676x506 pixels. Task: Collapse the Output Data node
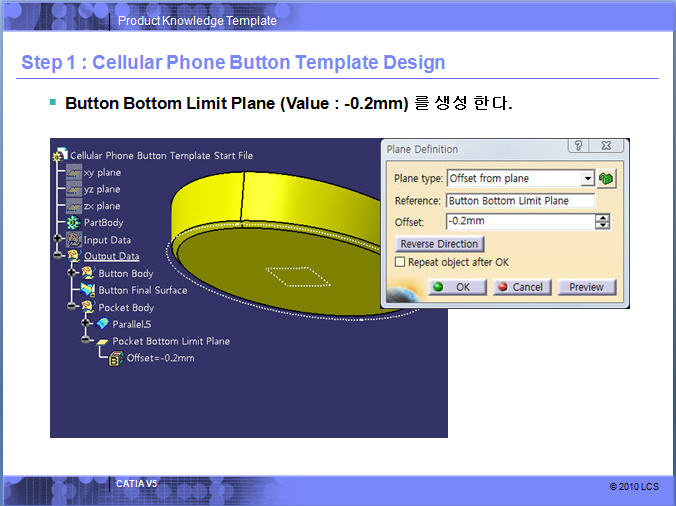(59, 257)
